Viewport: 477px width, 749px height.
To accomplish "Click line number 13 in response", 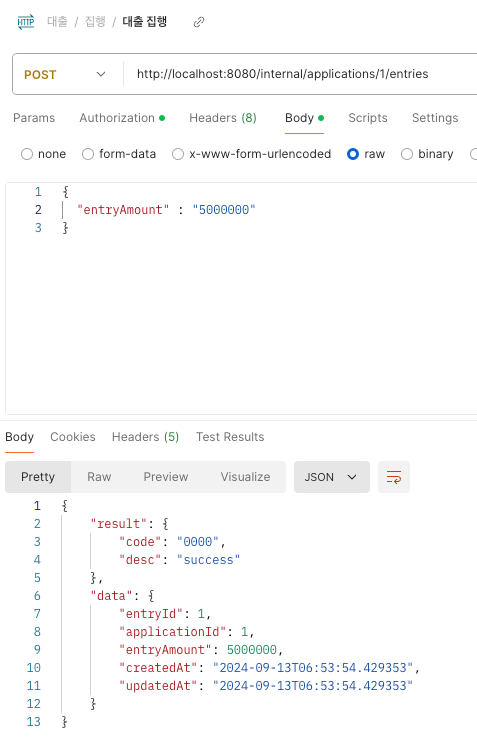I will point(33,722).
